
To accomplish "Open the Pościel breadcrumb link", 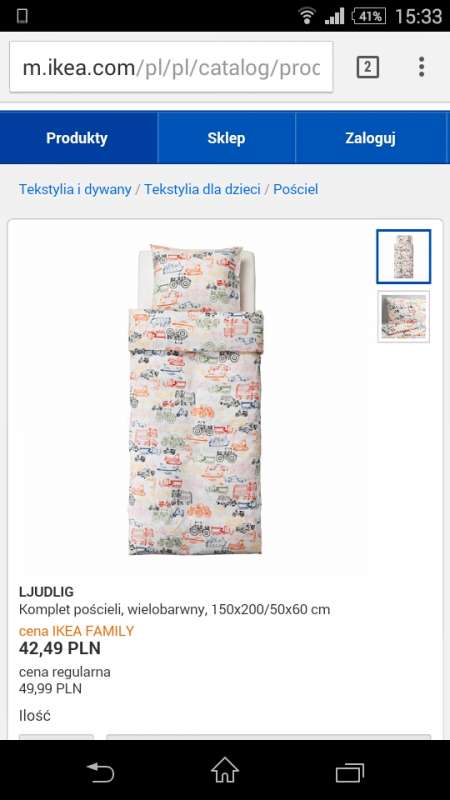I will click(296, 189).
